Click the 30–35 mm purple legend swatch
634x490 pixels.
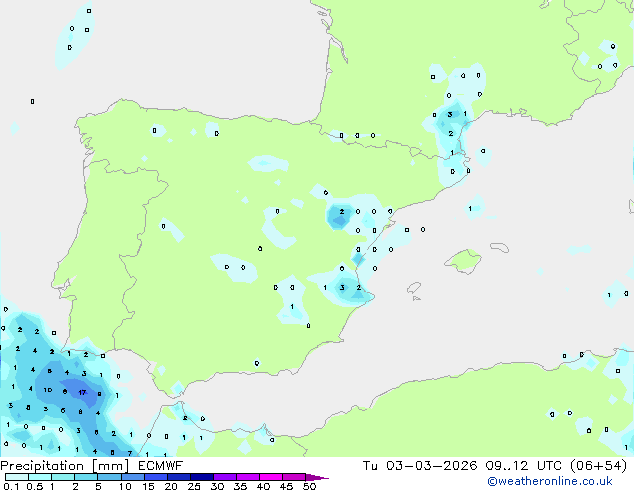click(x=224, y=477)
